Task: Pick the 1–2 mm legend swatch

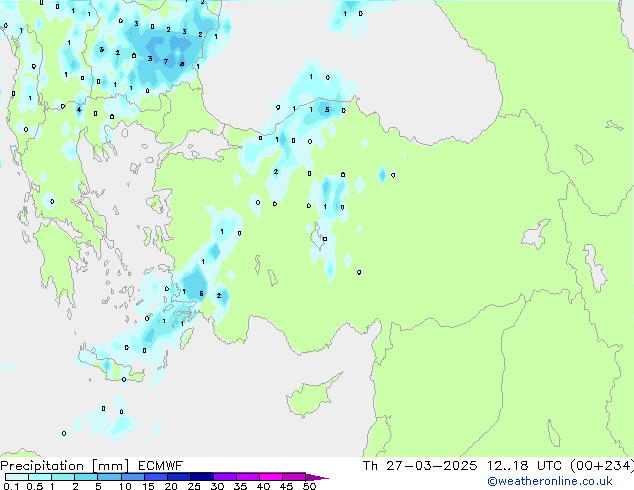Action: coord(63,477)
